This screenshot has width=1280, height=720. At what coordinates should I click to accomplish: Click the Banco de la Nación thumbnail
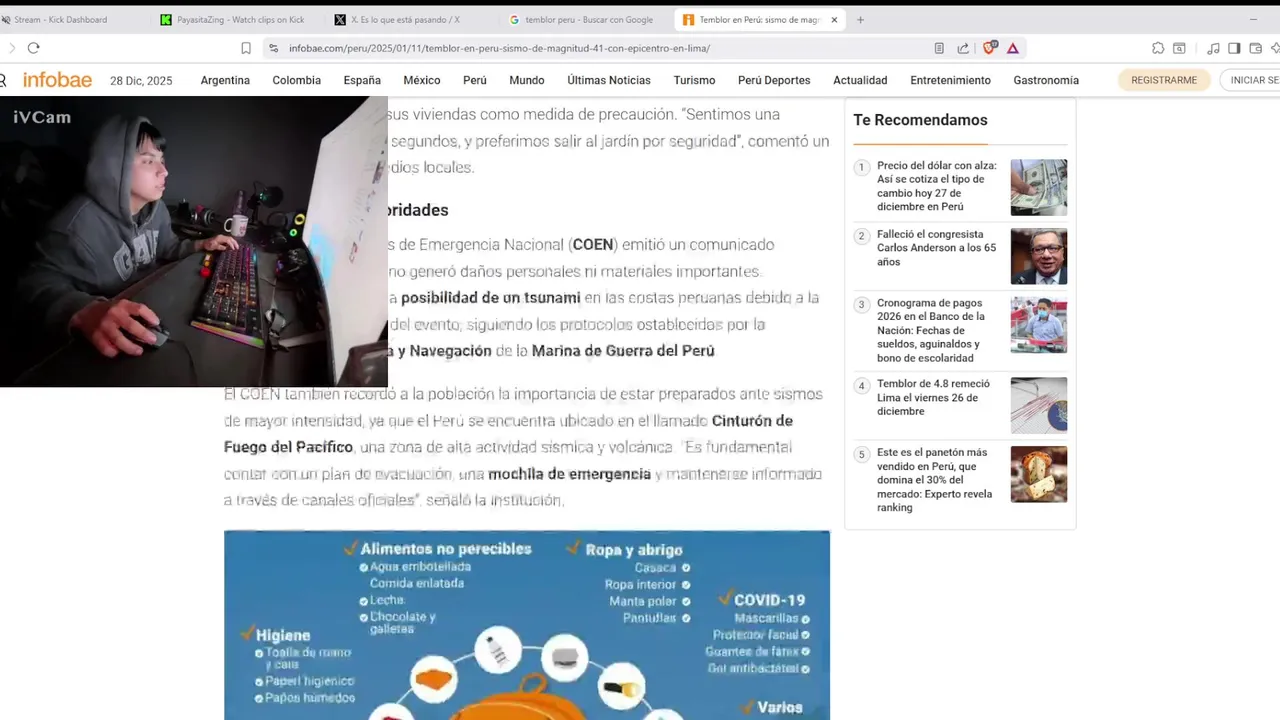coord(1038,325)
